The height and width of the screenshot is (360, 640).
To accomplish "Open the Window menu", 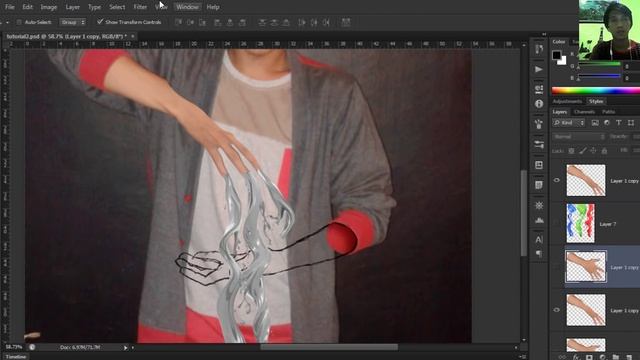I will [x=187, y=7].
